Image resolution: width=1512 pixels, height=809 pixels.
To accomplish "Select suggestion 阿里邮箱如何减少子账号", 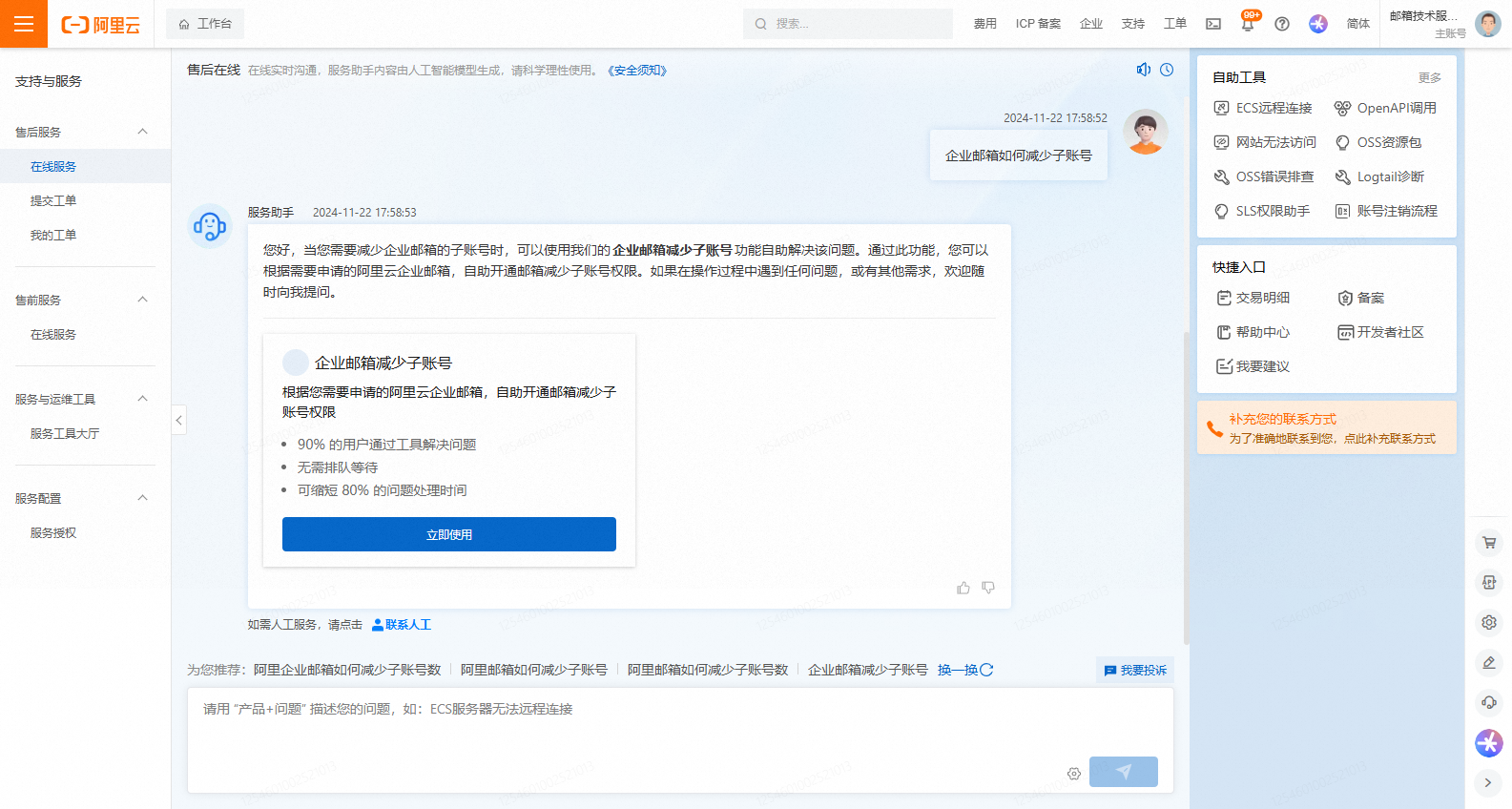I will click(x=534, y=670).
